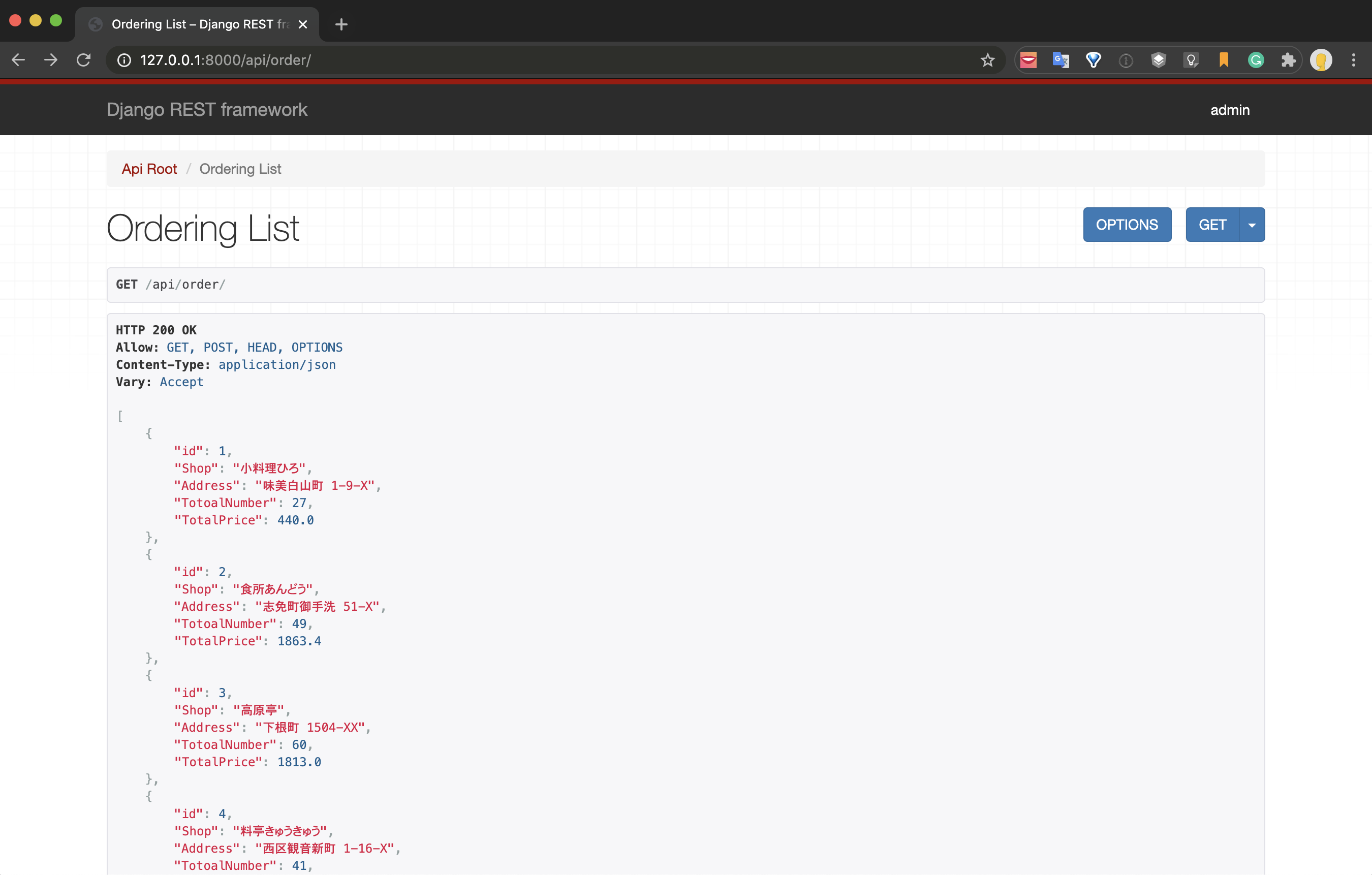Open the admin menu
This screenshot has height=875, width=1372.
click(x=1230, y=109)
